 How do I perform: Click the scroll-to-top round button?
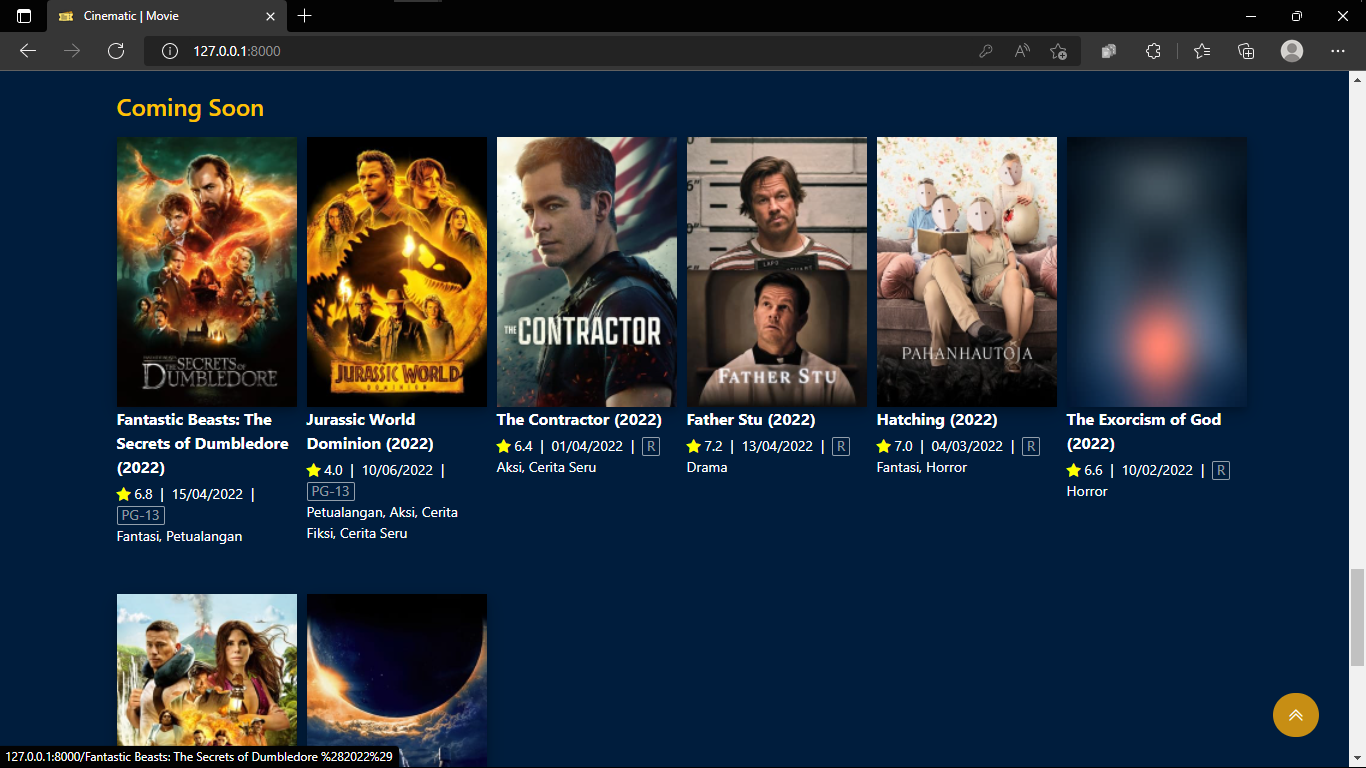(1296, 715)
